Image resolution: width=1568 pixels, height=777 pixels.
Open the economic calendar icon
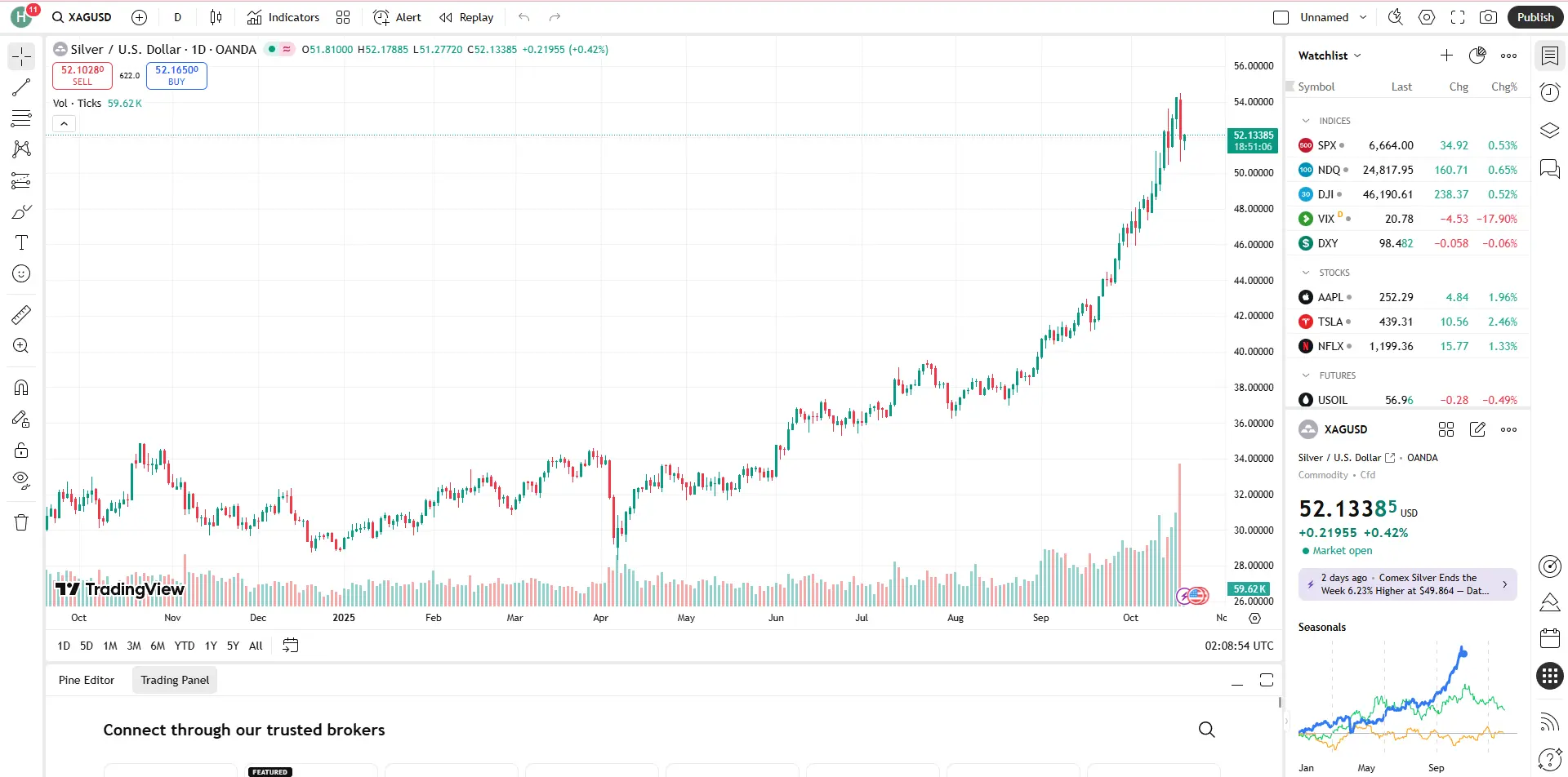tap(1549, 637)
